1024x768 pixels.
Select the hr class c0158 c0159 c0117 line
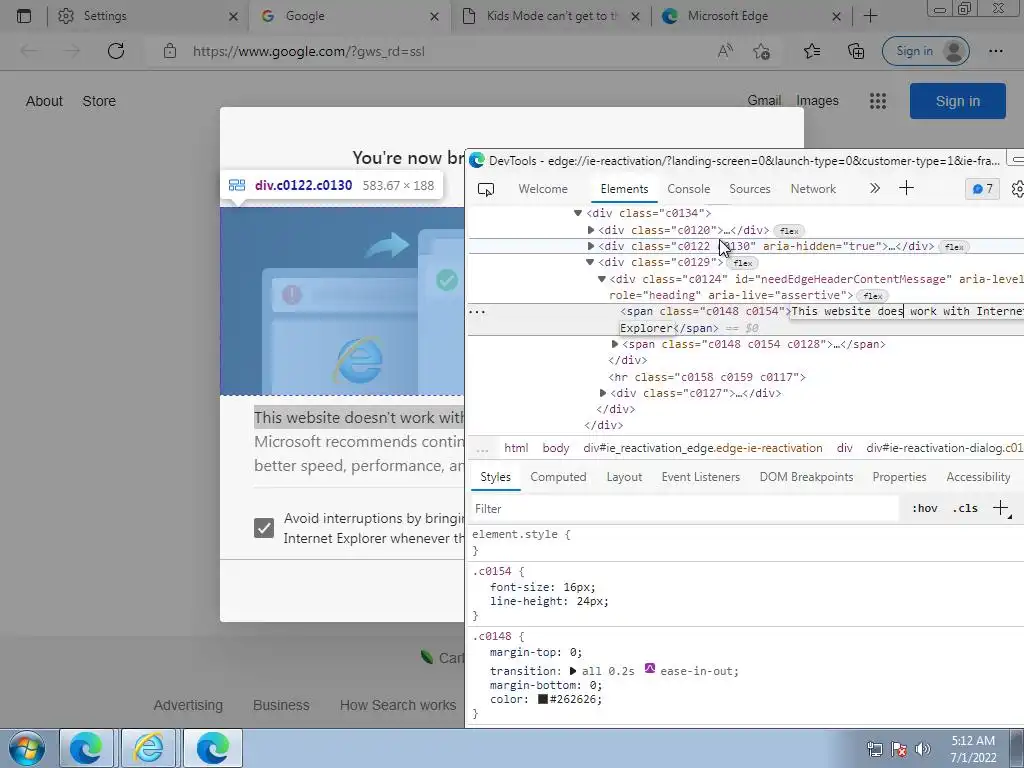[x=707, y=377]
